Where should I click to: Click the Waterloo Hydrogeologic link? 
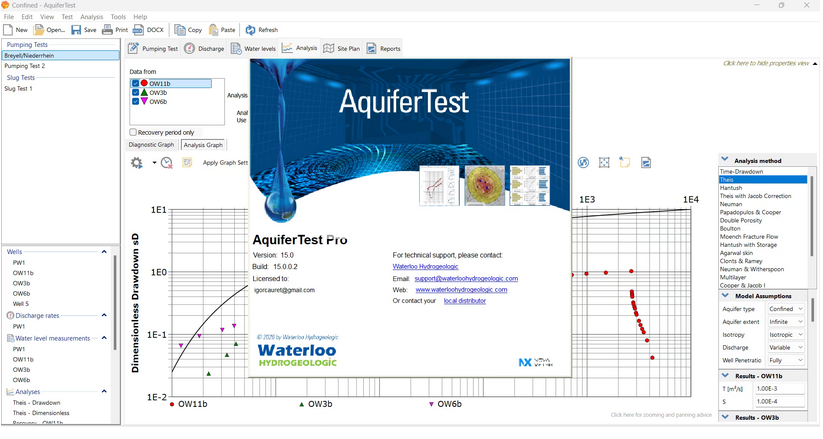pos(425,266)
